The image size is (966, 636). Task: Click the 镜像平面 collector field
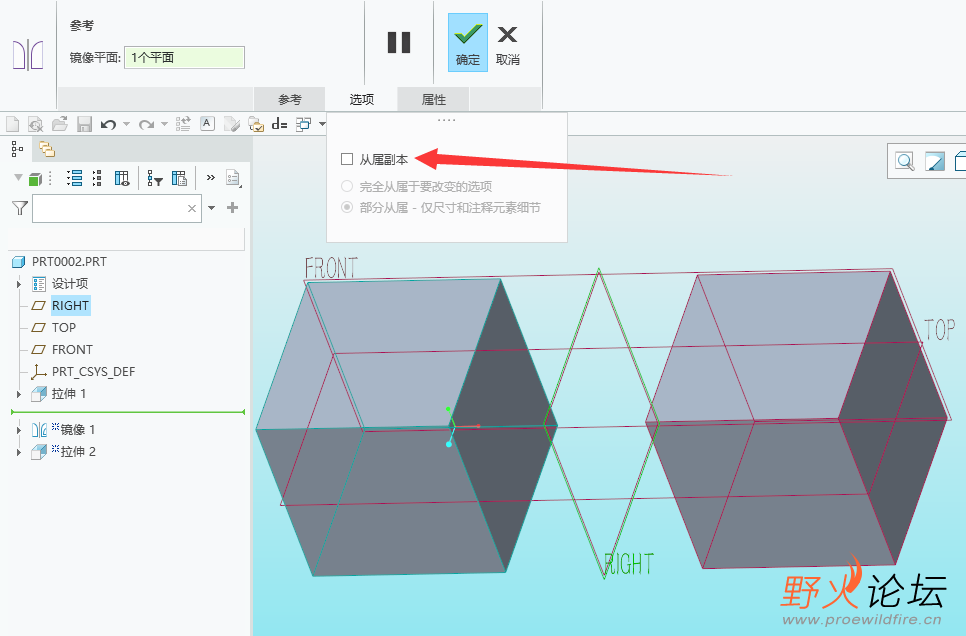[x=184, y=57]
